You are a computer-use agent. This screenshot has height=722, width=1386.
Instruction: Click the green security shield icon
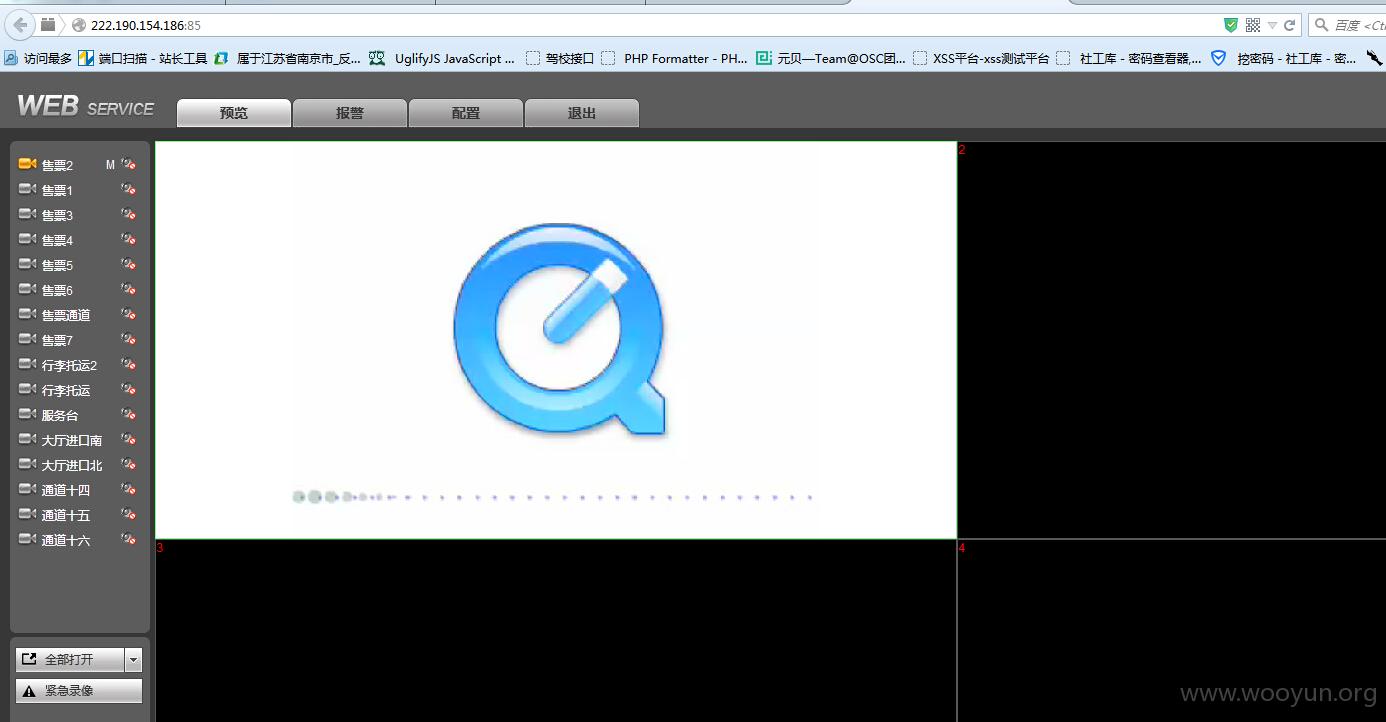[1231, 25]
